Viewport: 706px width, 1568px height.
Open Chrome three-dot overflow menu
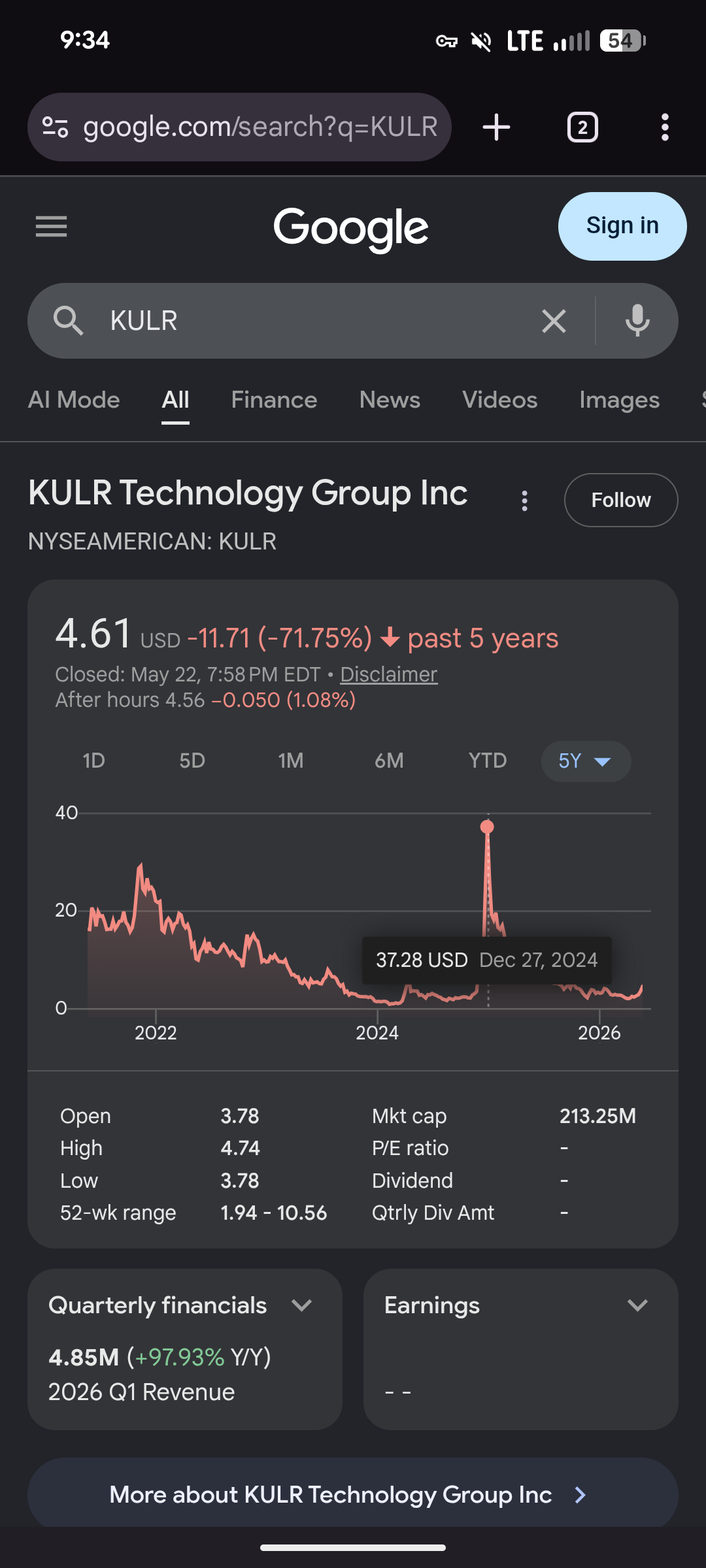coord(665,127)
